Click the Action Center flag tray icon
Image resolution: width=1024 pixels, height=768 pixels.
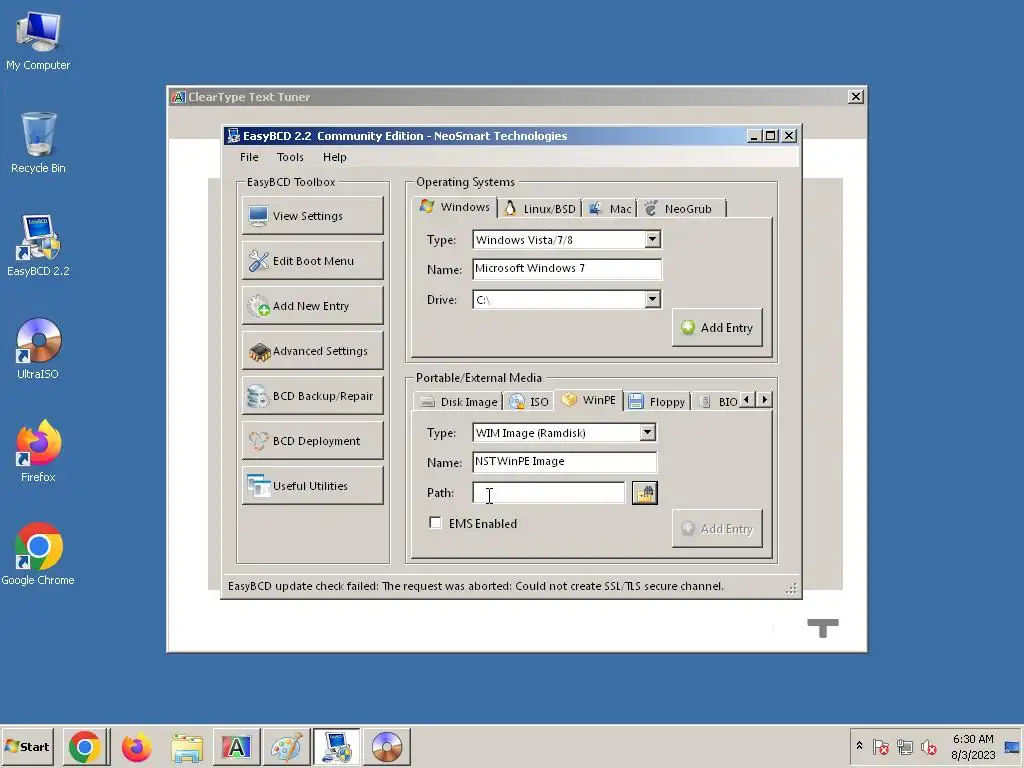click(880, 746)
